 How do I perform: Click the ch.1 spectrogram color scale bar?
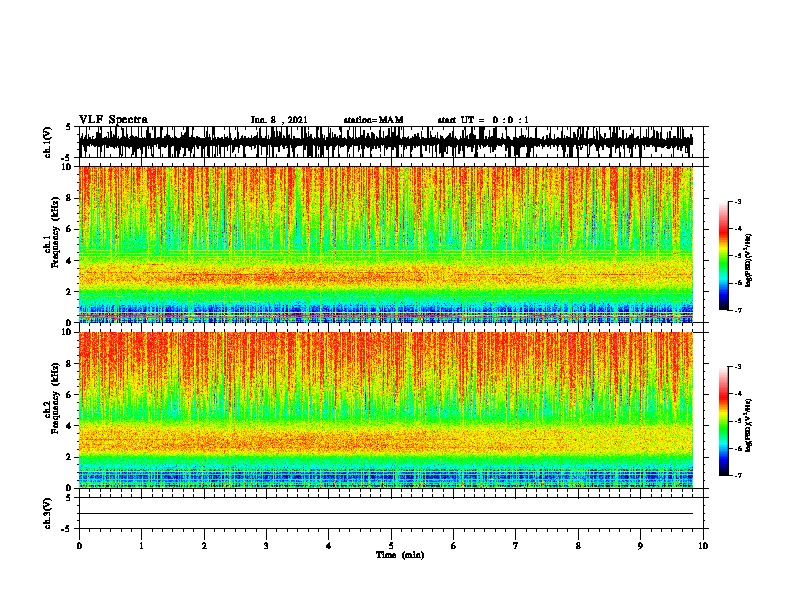(724, 256)
